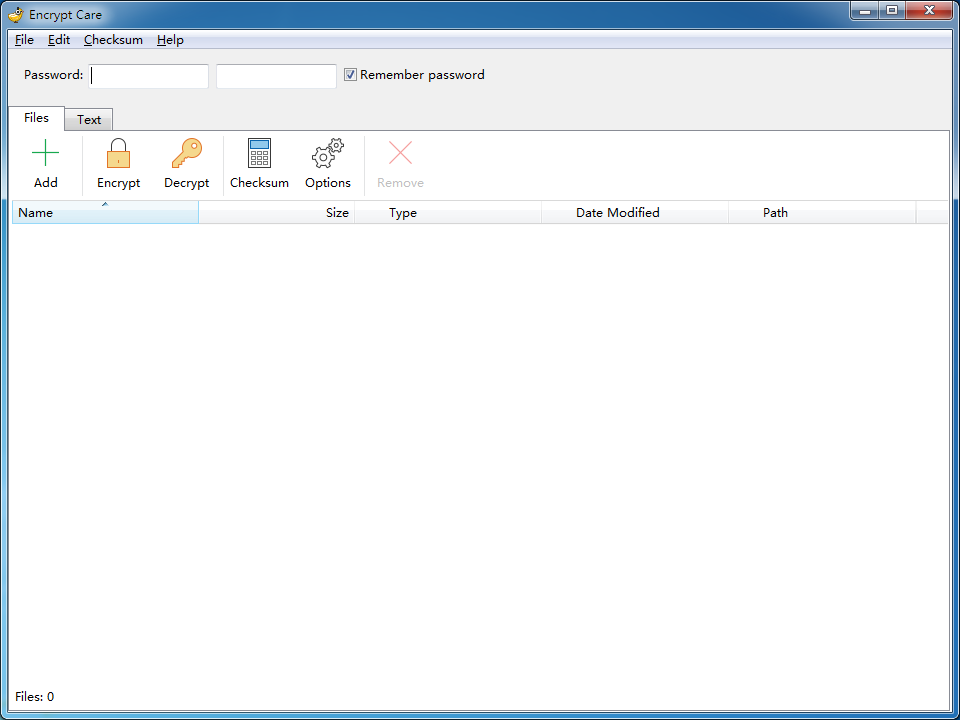Toggle the Remember password checkbox
Viewport: 960px width, 720px height.
click(350, 75)
